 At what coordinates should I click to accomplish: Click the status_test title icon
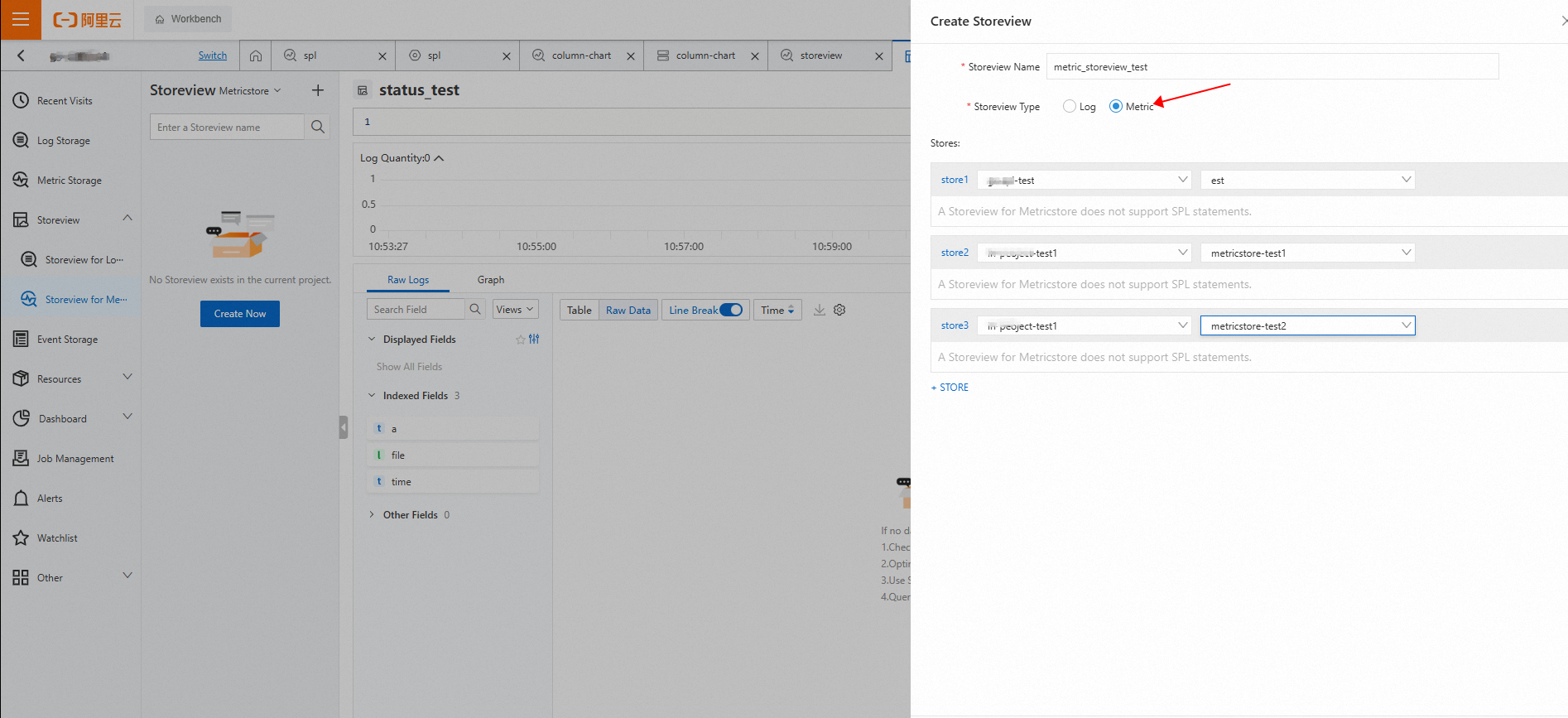click(x=363, y=90)
